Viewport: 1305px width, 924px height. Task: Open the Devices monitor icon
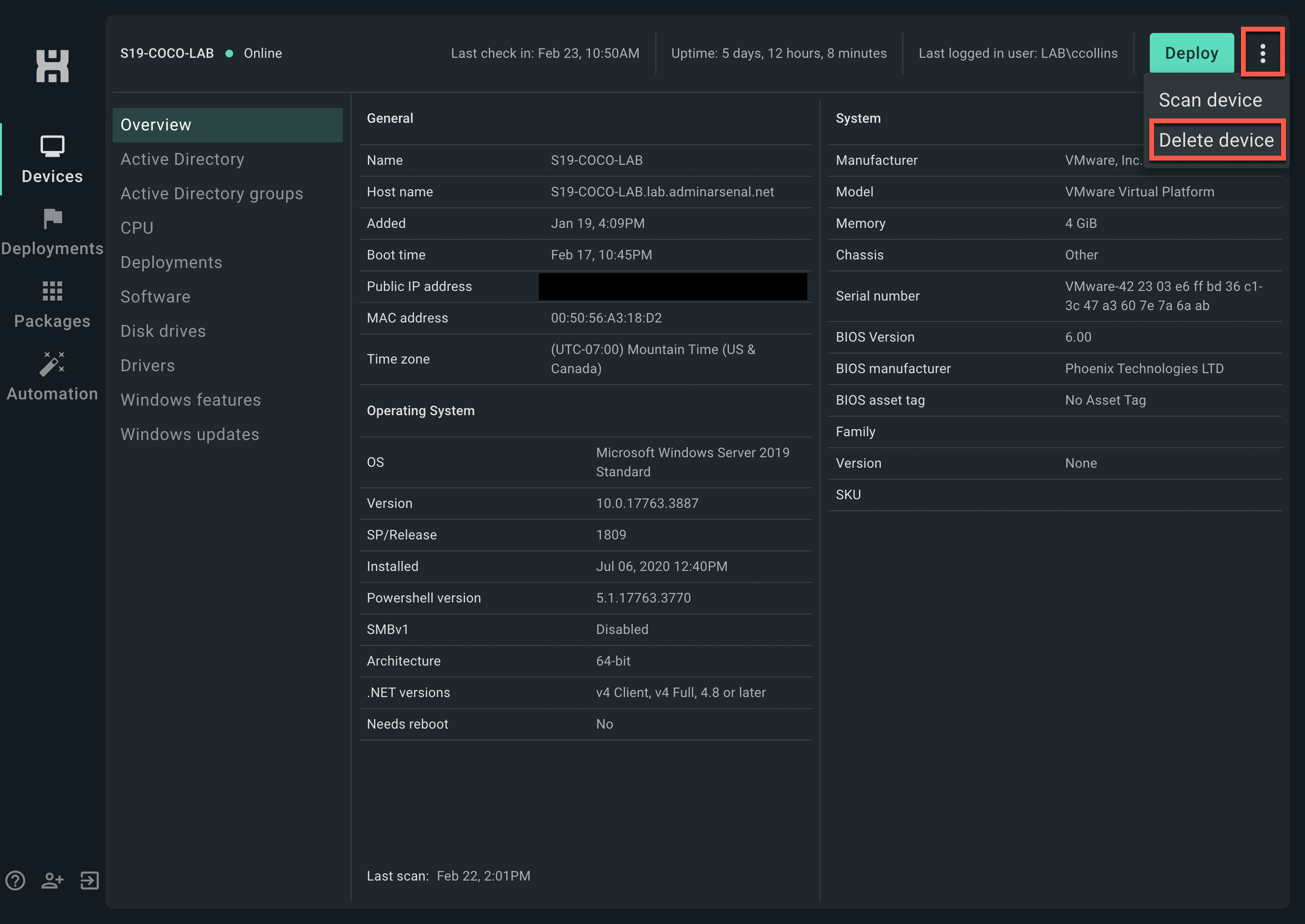click(53, 146)
